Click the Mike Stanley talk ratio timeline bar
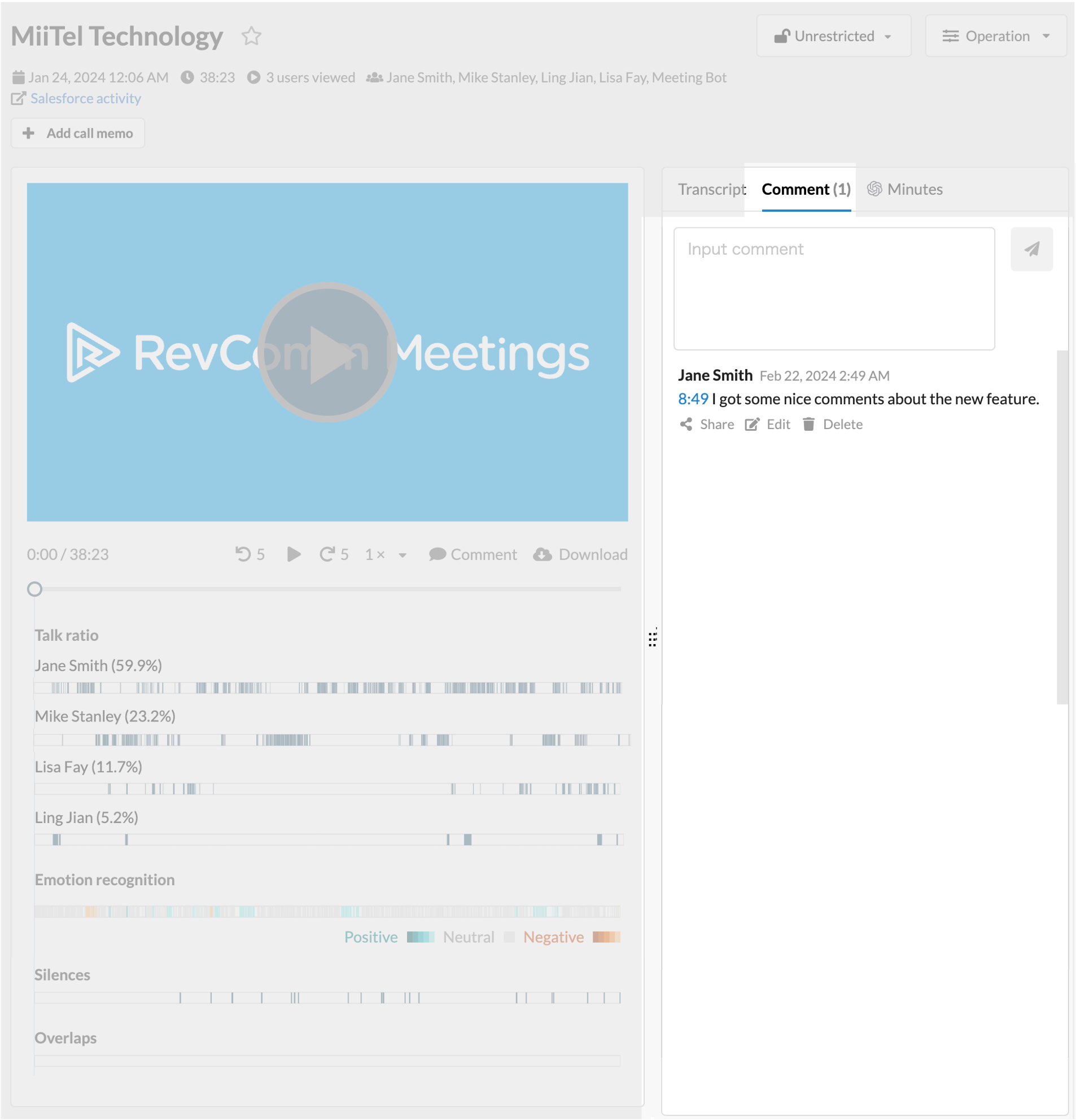Viewport: 1076px width, 1120px height. (331, 740)
